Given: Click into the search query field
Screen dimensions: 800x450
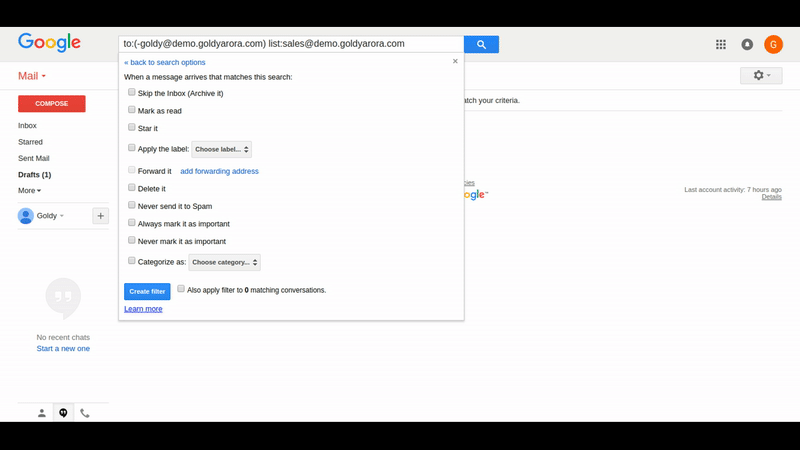Looking at the screenshot, I should coord(291,44).
